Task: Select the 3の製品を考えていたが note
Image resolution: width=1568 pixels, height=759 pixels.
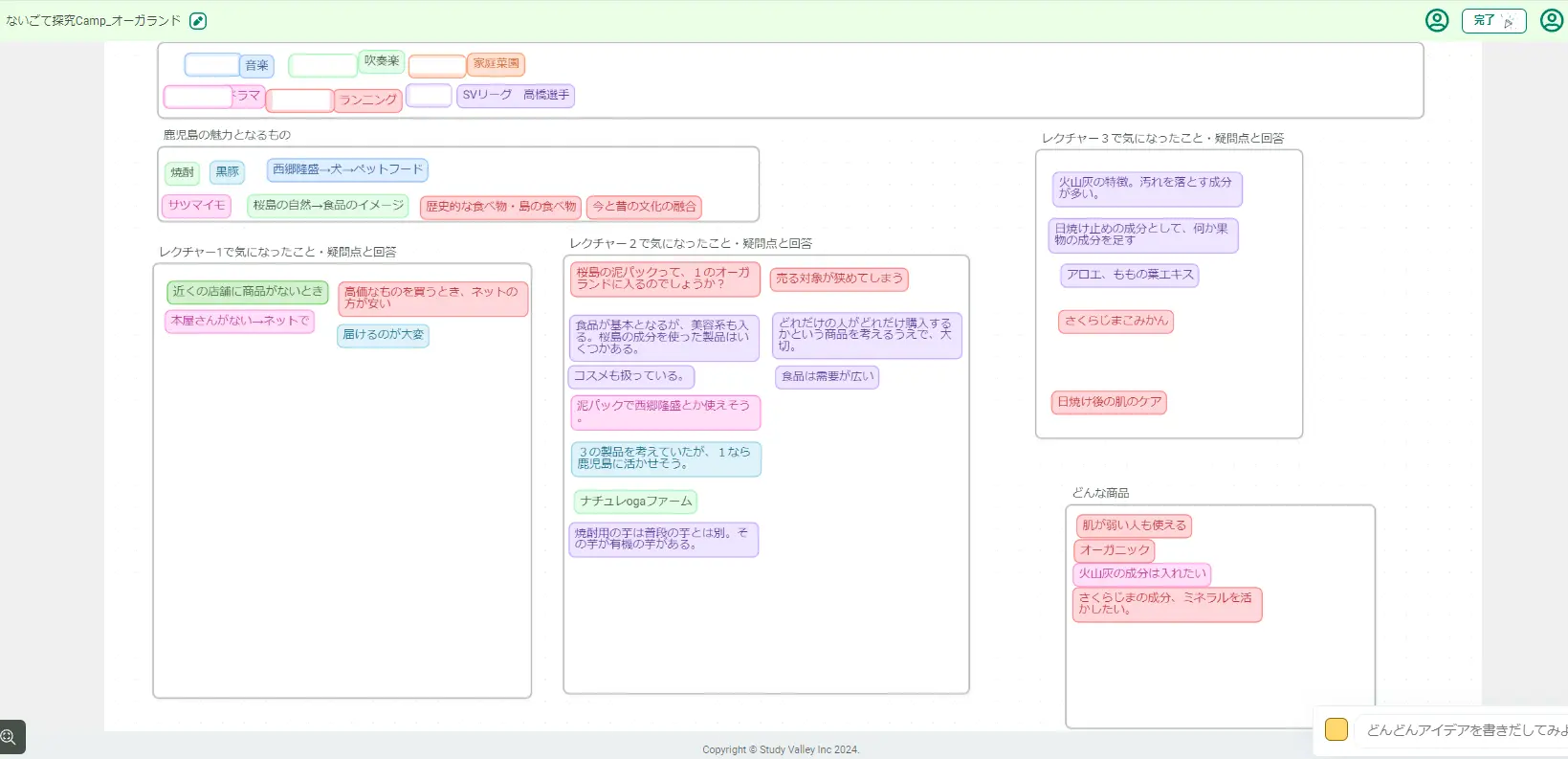Action: pos(666,458)
